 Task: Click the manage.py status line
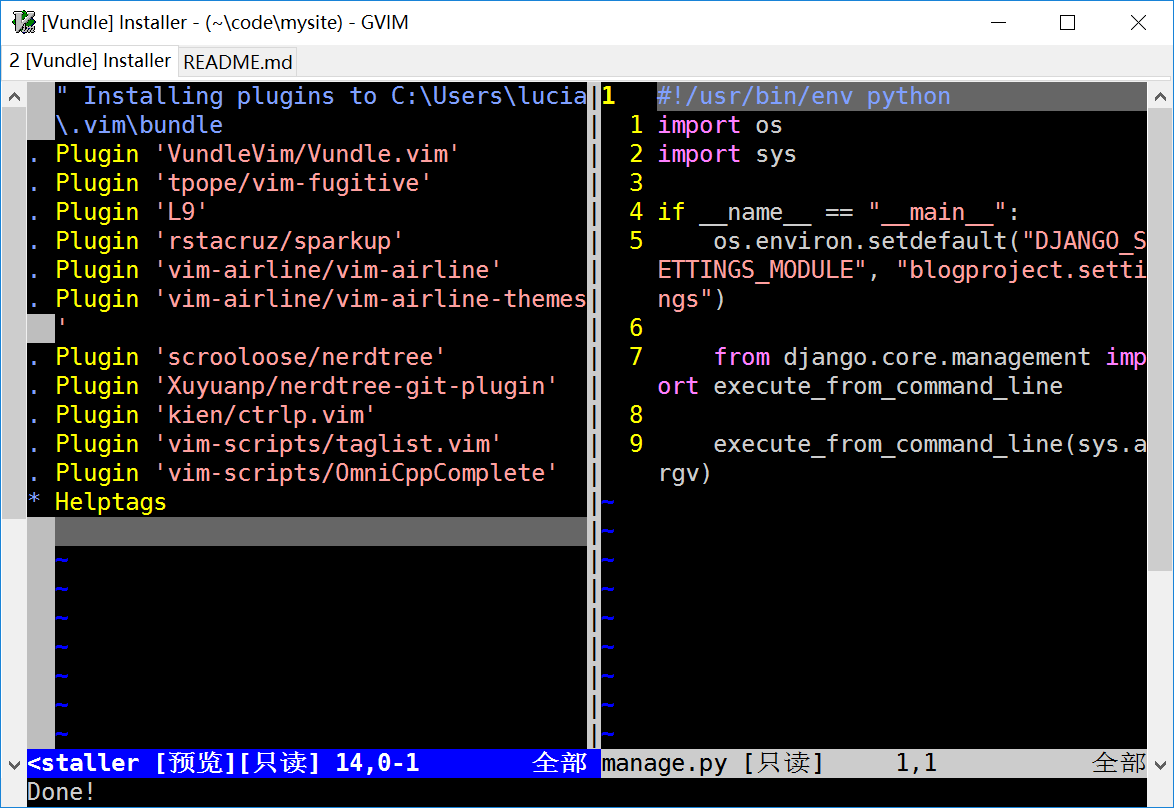pyautogui.click(x=874, y=763)
